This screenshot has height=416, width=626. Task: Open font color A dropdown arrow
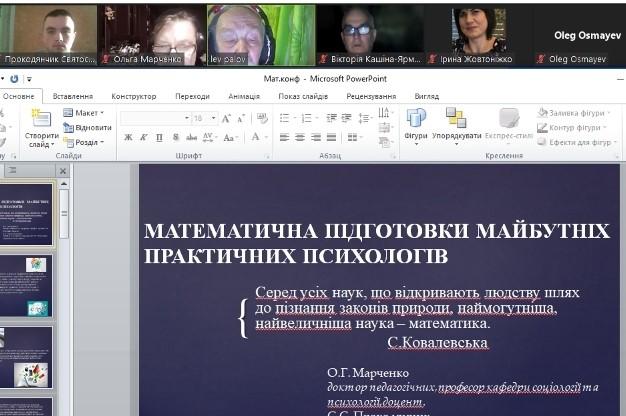click(266, 138)
